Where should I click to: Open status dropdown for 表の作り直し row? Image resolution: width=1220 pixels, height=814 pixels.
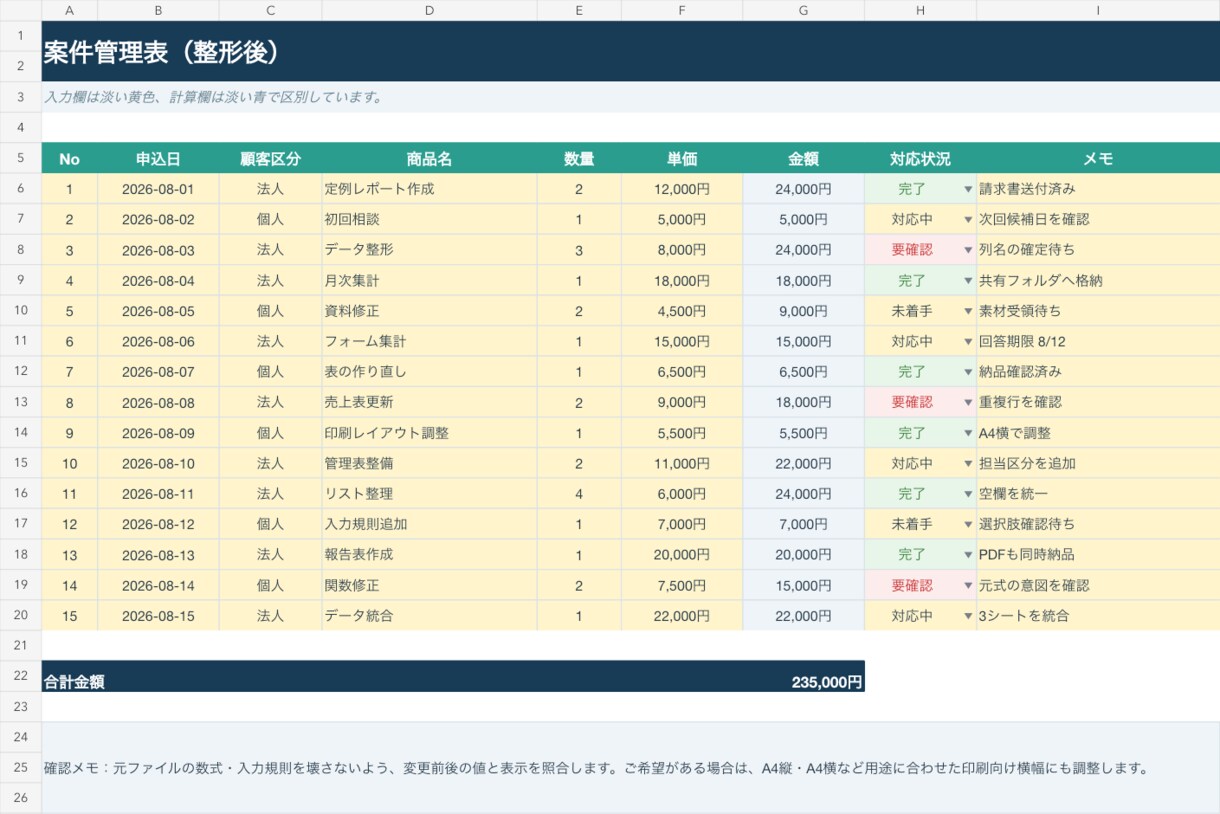967,372
